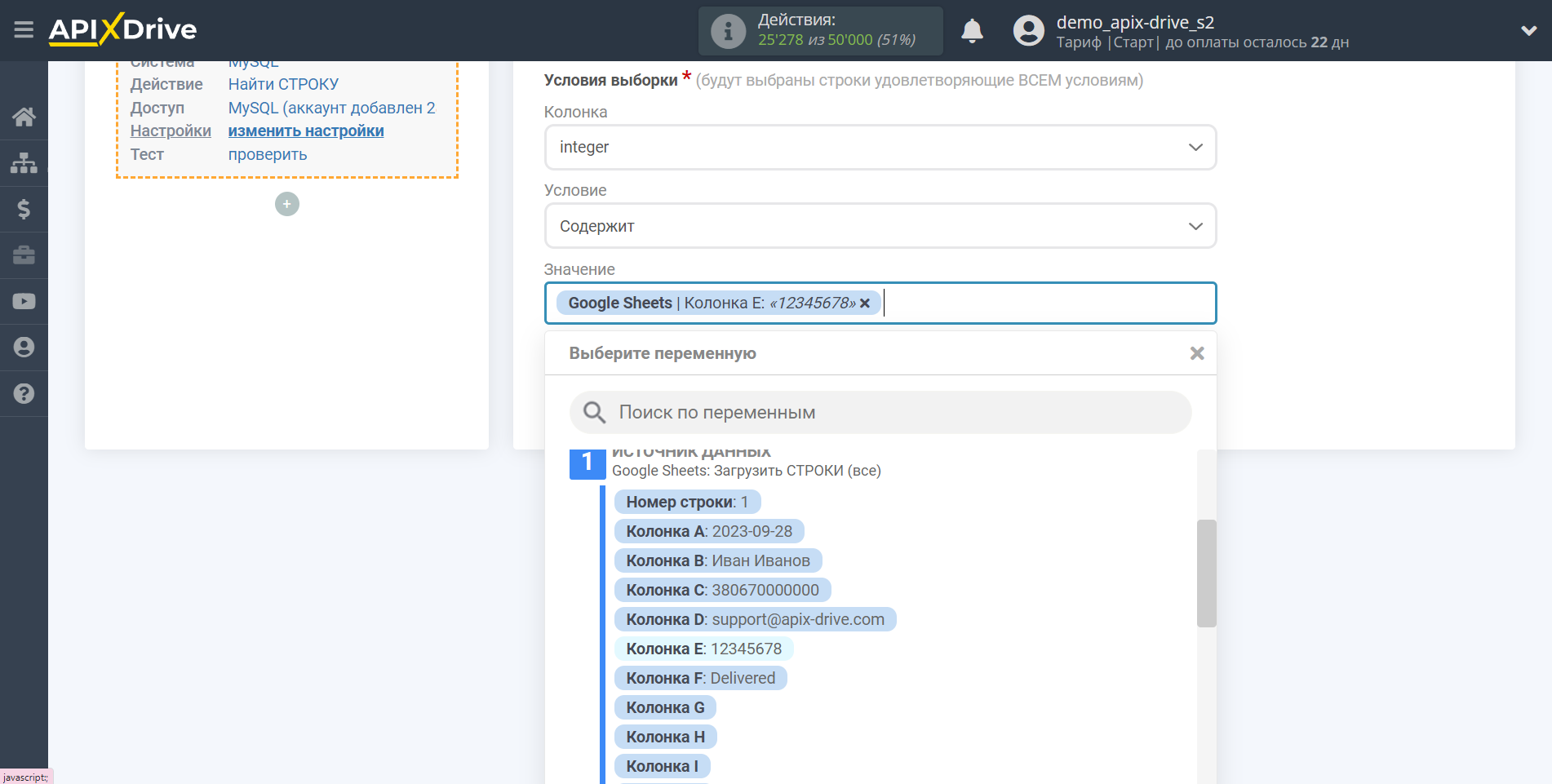Open video tutorials icon in sidebar
This screenshot has height=784, width=1552.
point(24,301)
